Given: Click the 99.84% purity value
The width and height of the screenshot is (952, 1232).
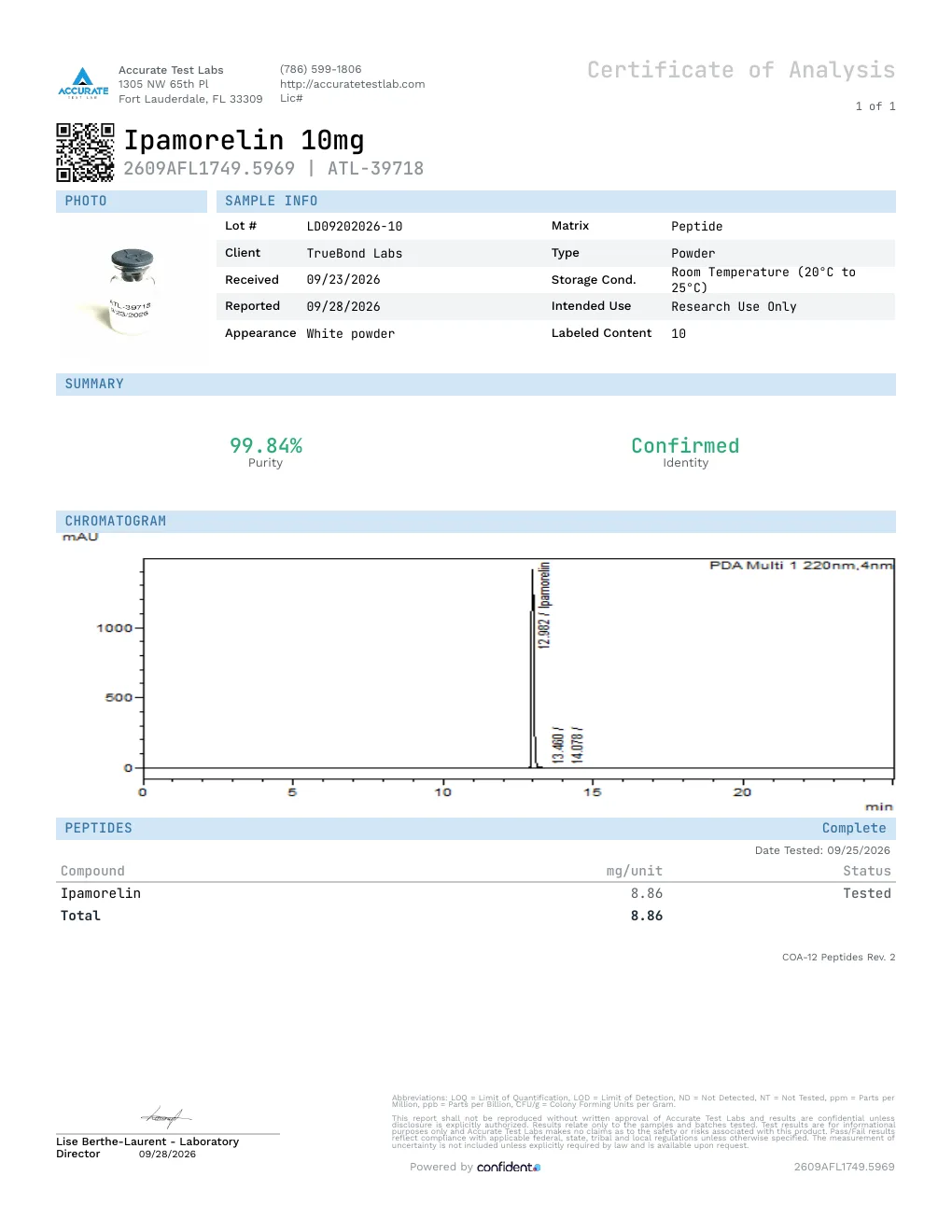Looking at the screenshot, I should tap(266, 446).
